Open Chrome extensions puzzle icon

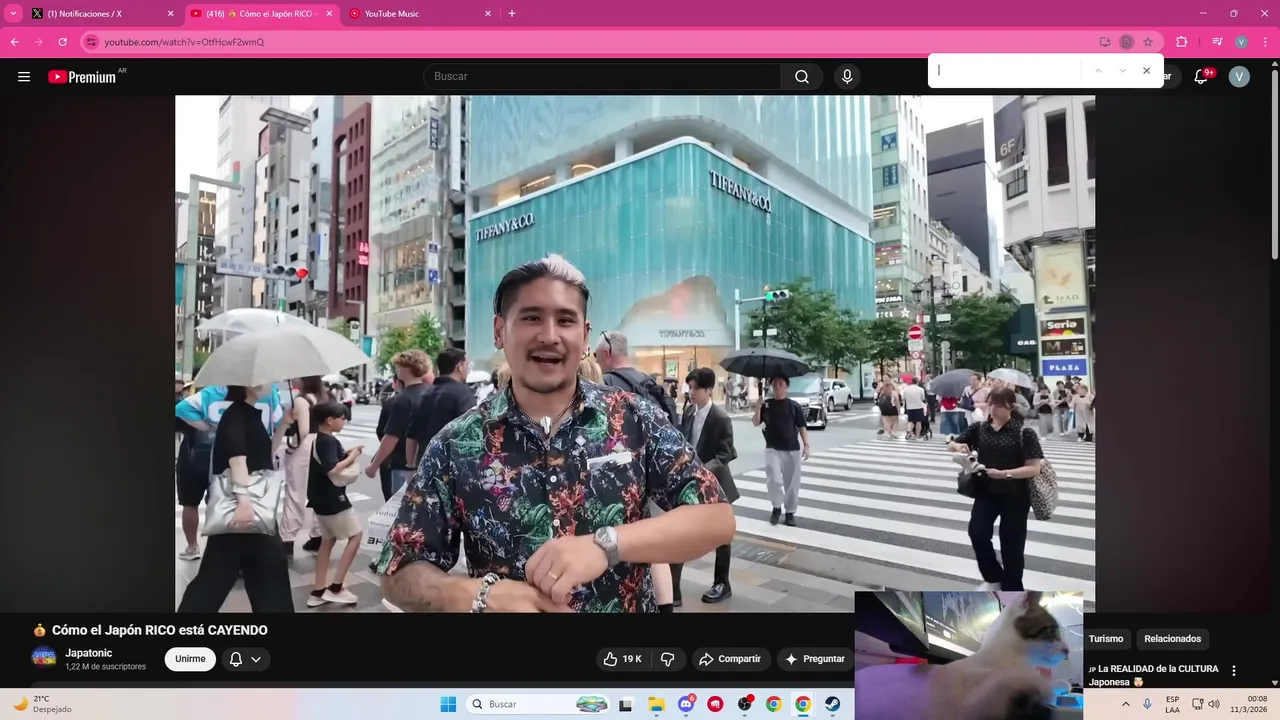[1182, 42]
